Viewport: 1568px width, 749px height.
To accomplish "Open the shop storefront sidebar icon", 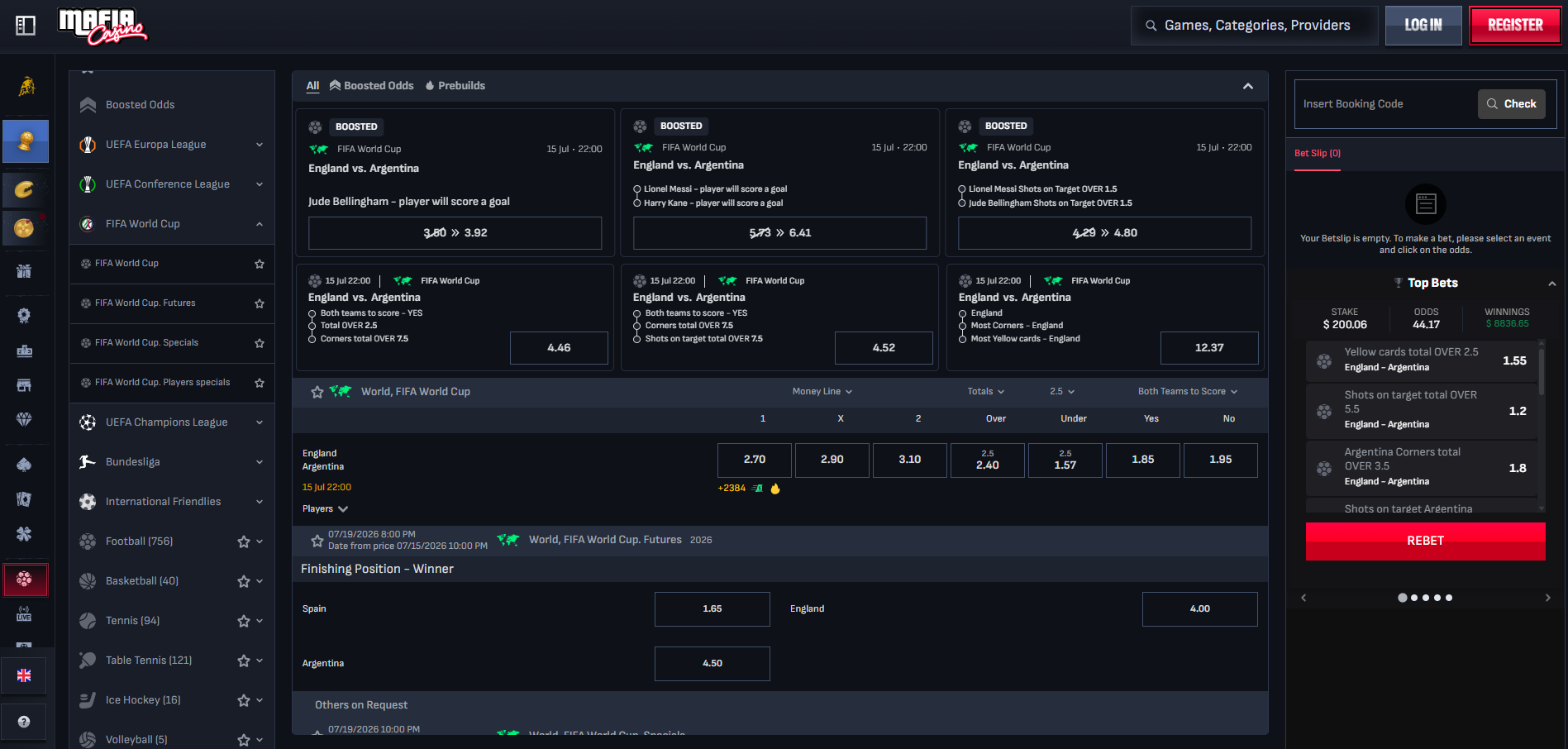I will tap(24, 385).
